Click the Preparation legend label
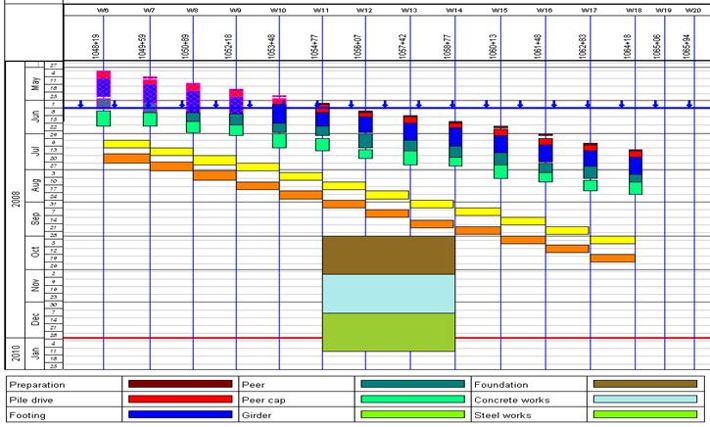Screen dimensions: 710x427 click(37, 385)
